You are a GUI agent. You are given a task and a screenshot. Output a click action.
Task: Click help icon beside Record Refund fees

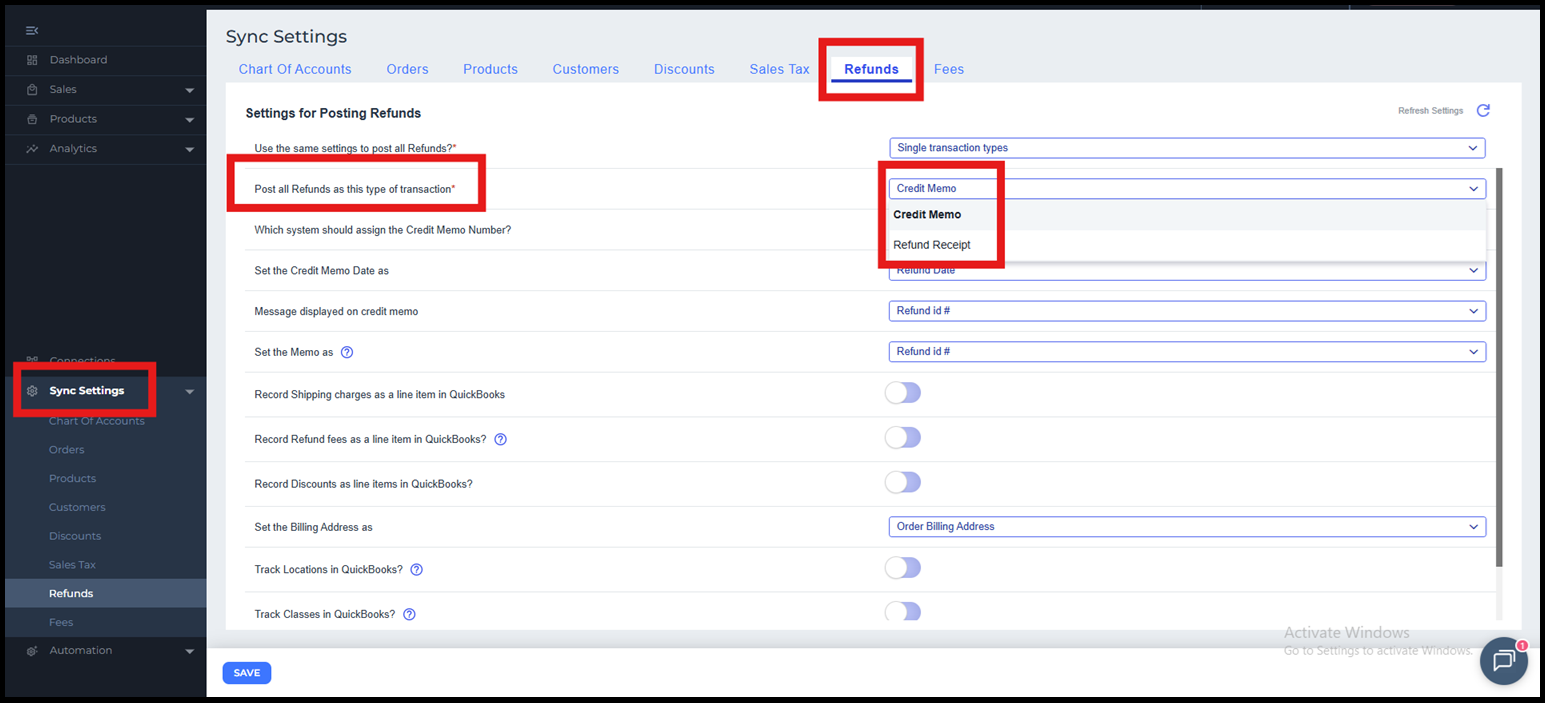[x=501, y=439]
